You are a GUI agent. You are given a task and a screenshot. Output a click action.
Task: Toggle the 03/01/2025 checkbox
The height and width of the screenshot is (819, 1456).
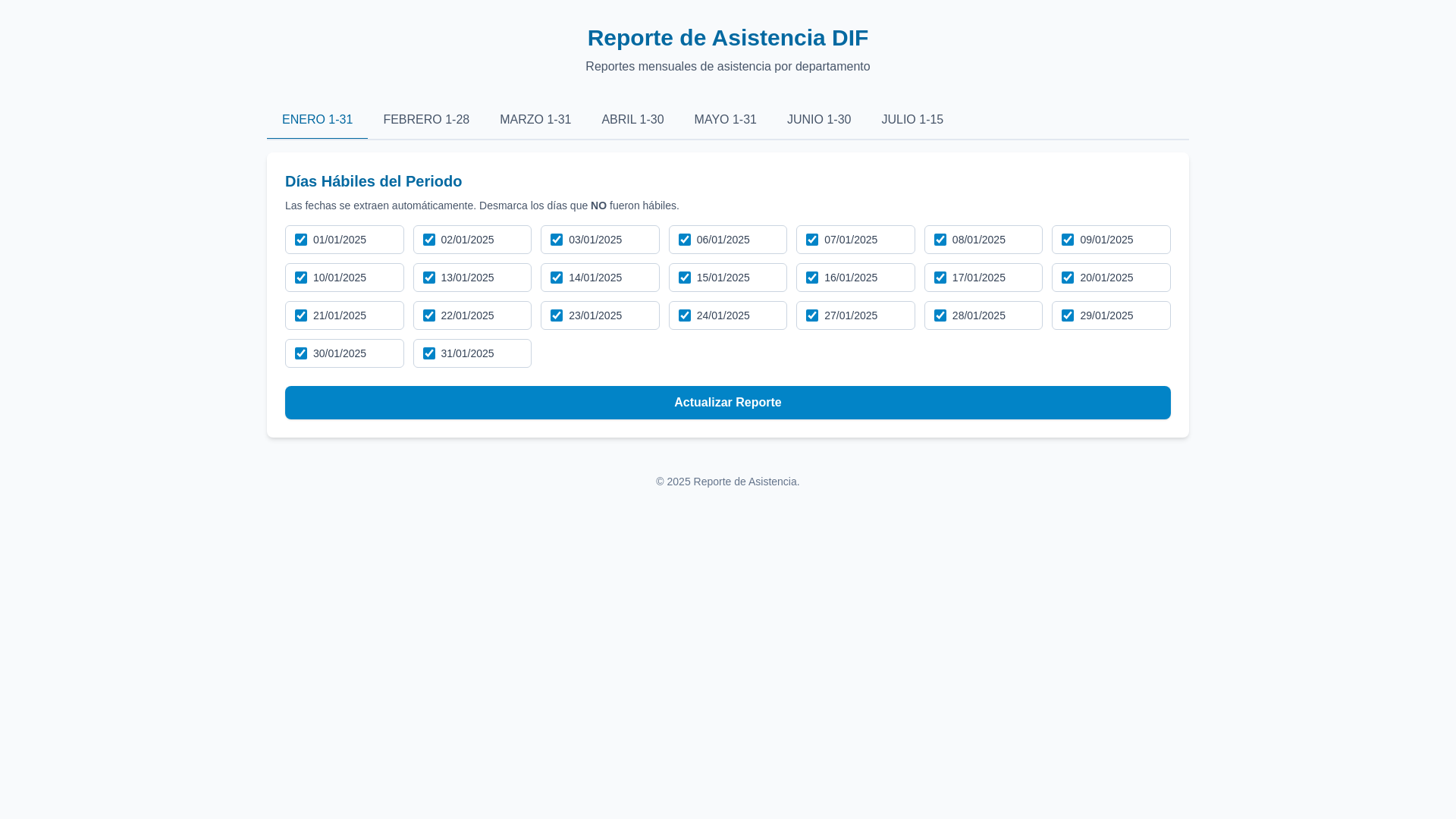[x=557, y=240]
